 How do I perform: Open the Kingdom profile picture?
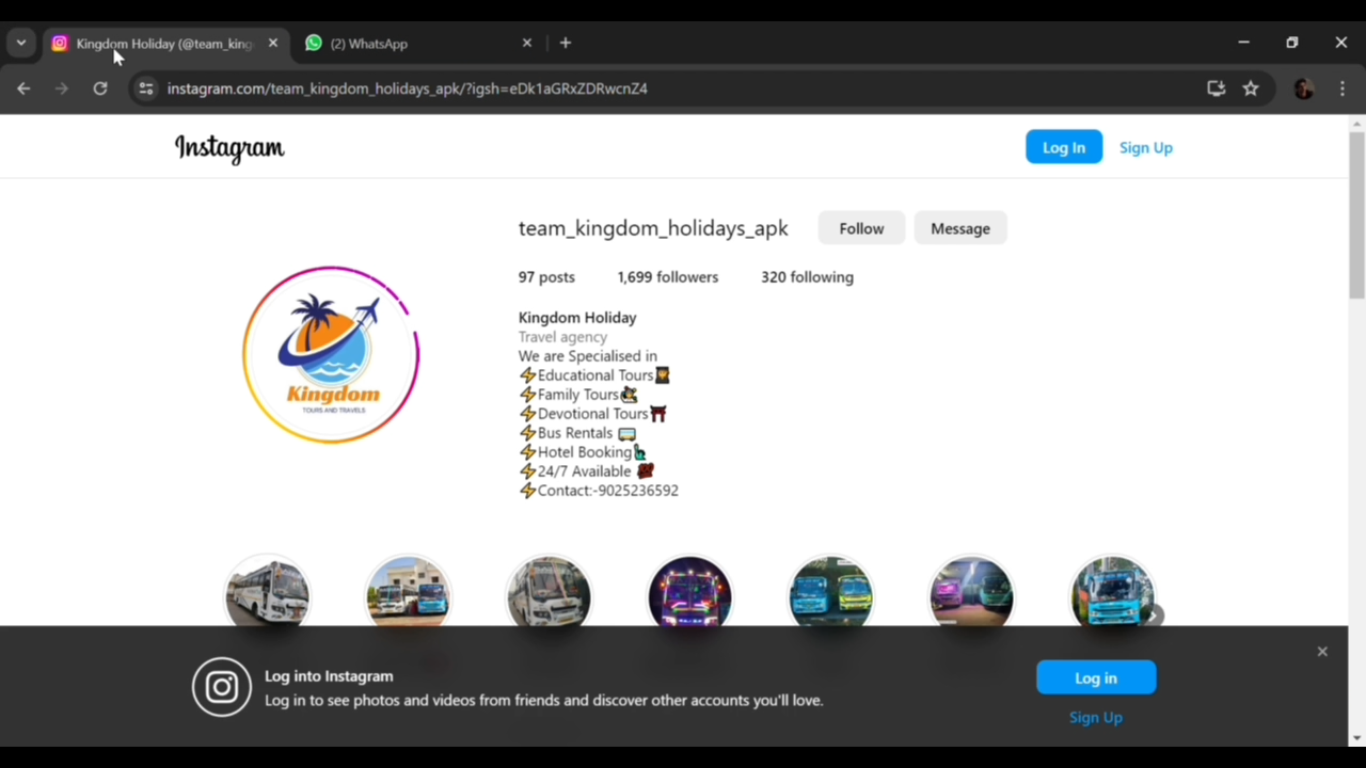pos(331,355)
